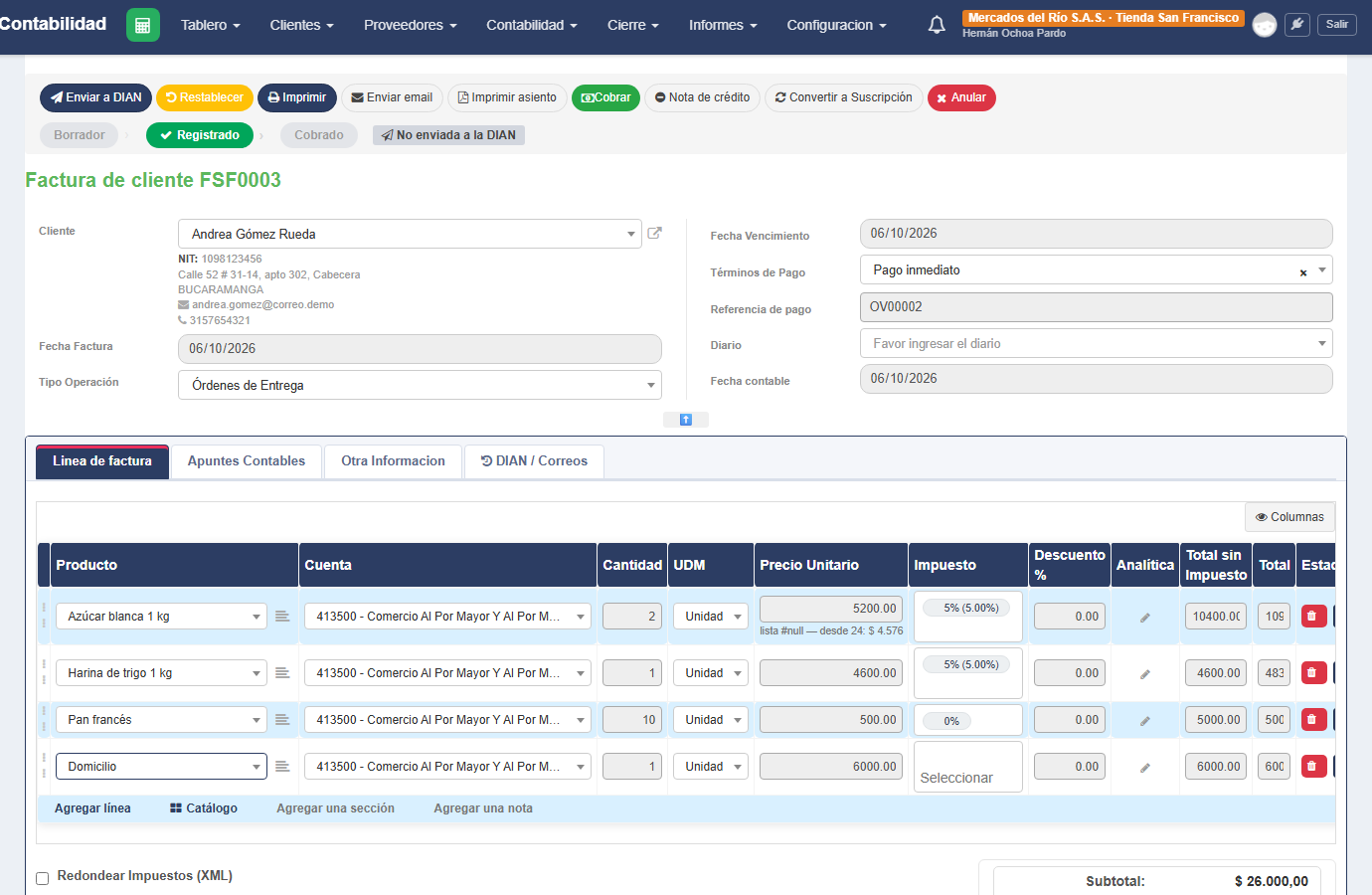Image resolution: width=1372 pixels, height=895 pixels.
Task: Open the Proveedores menu
Action: click(411, 25)
